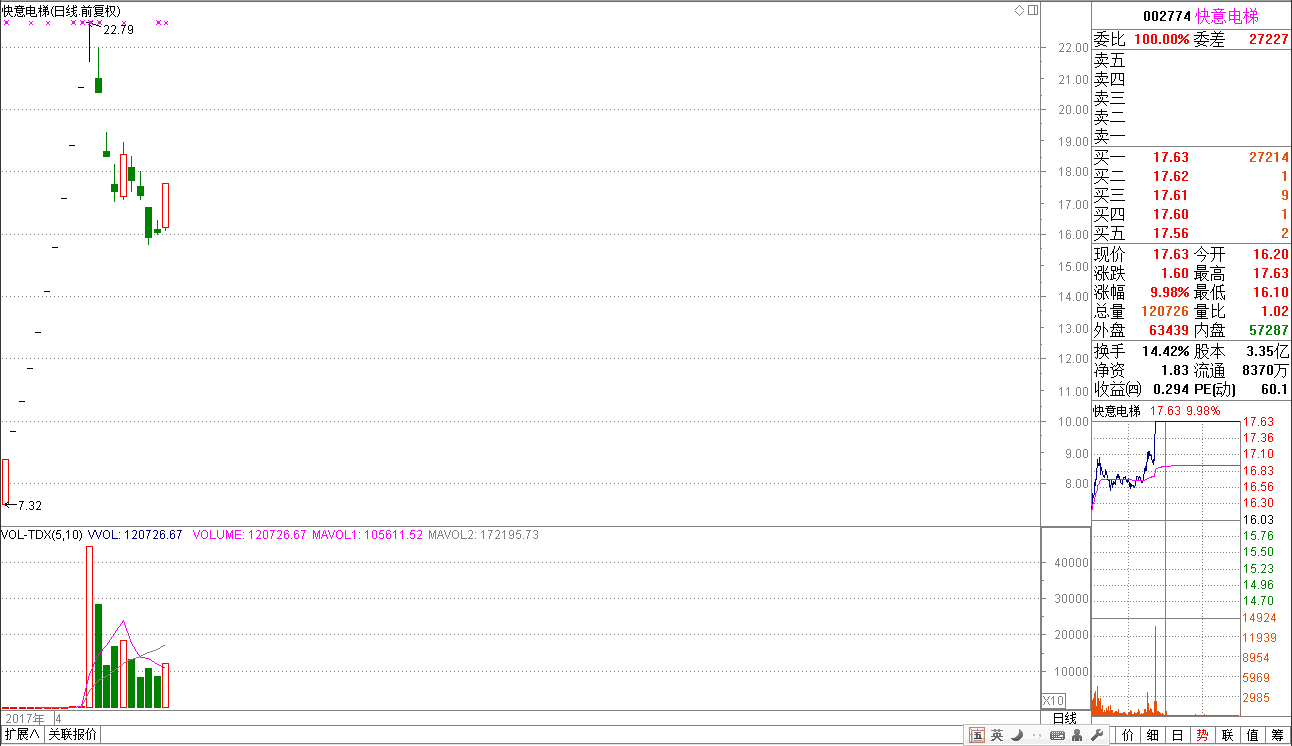This screenshot has width=1292, height=746.
Task: Click the 外盘 value 63439
Action: [1169, 330]
